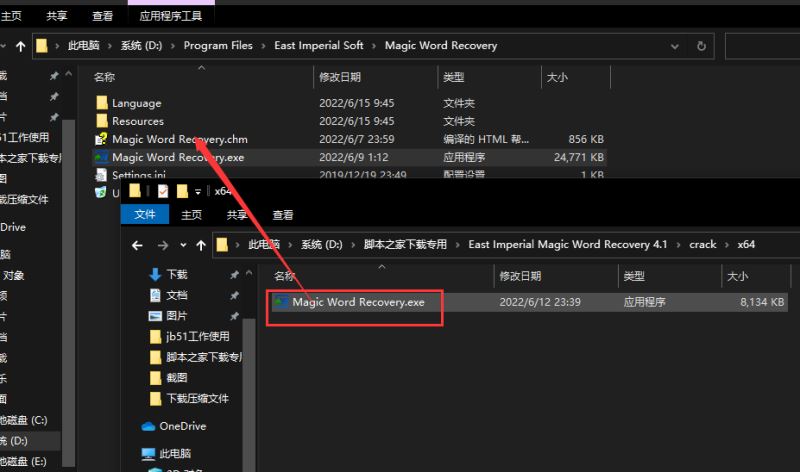This screenshot has width=800, height=472.
Task: Click search box in back window
Action: pos(763,46)
